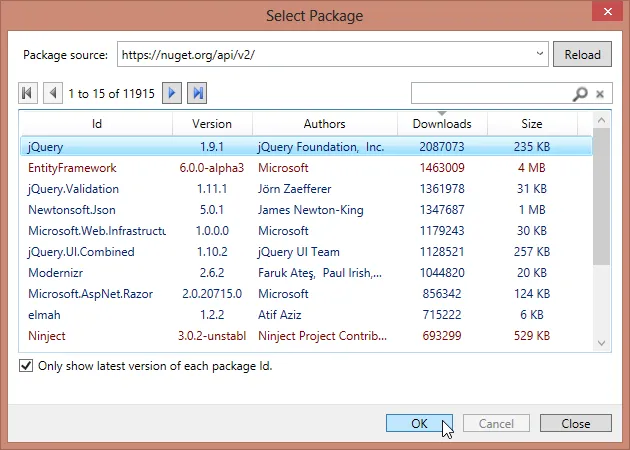Click scrollbar down arrow in package list
This screenshot has width=630, height=450.
pyautogui.click(x=601, y=343)
